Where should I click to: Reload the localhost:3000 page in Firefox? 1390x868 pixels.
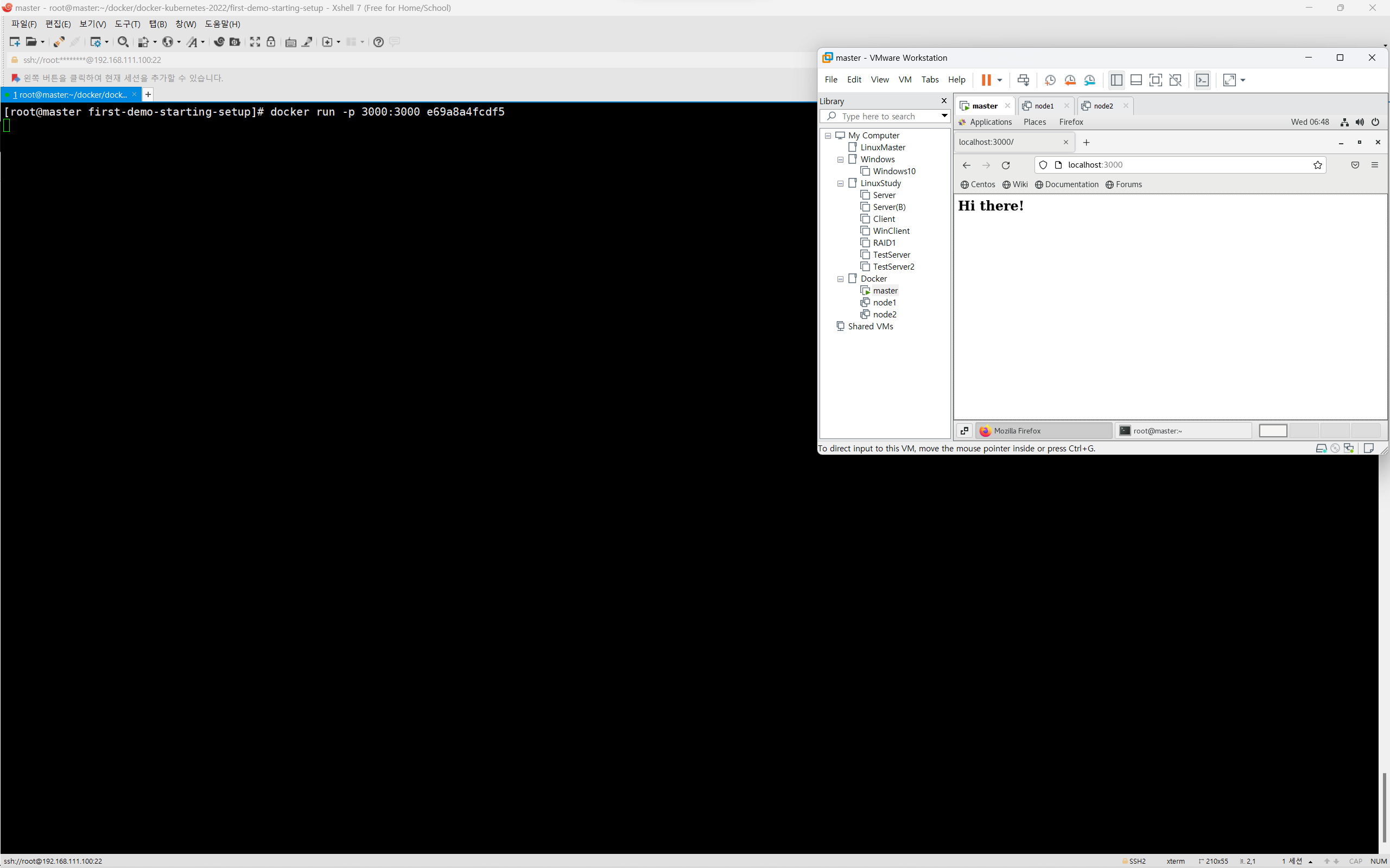click(x=1006, y=165)
